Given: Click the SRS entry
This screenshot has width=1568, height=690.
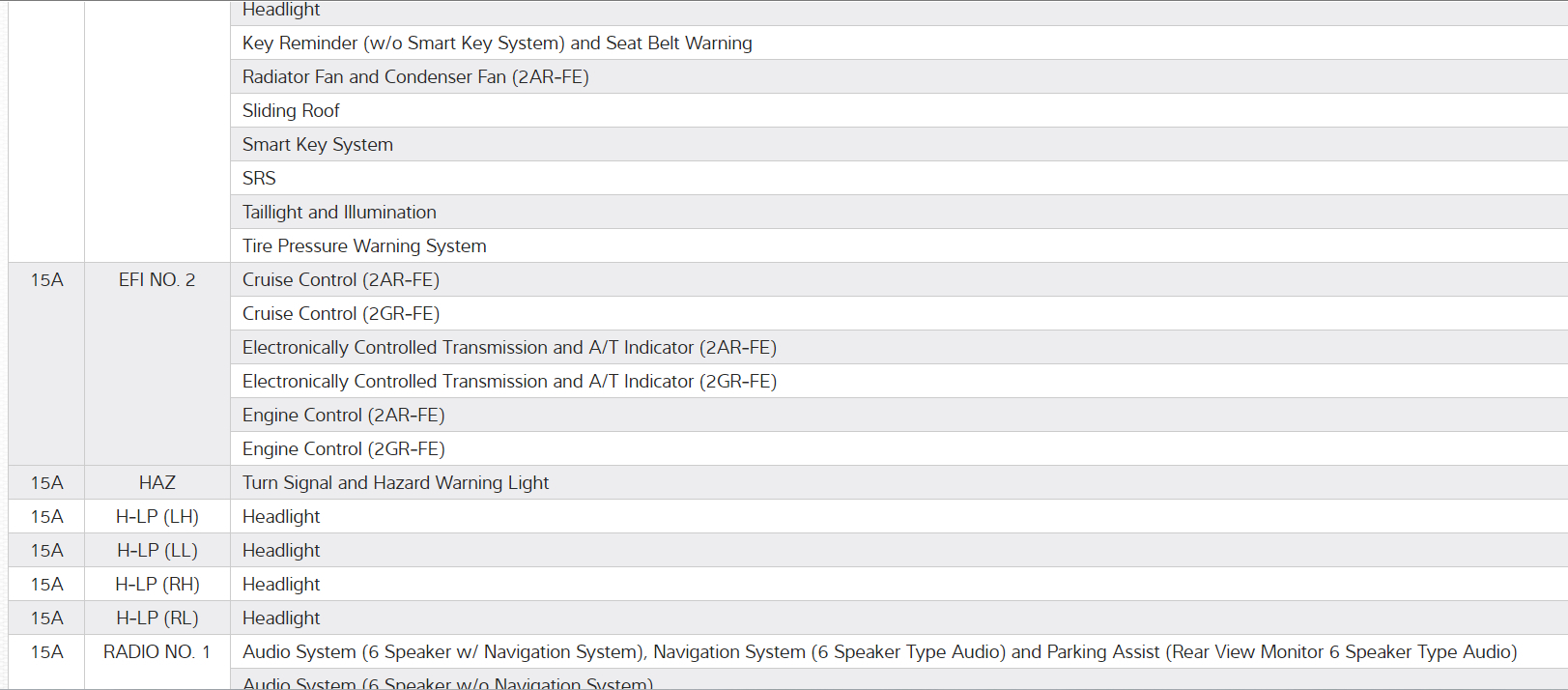Looking at the screenshot, I should [x=259, y=179].
